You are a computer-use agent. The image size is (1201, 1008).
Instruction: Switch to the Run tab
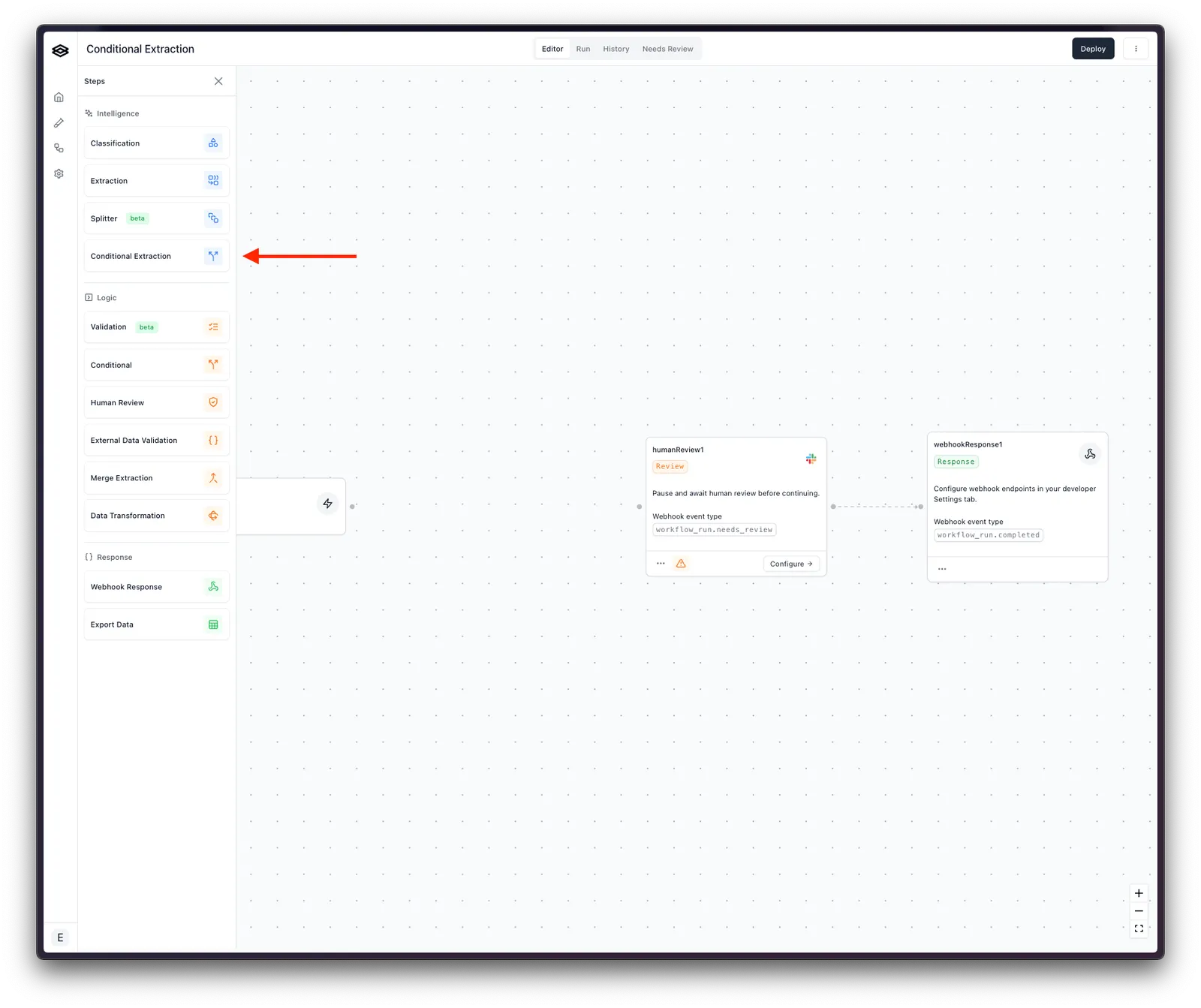click(583, 49)
